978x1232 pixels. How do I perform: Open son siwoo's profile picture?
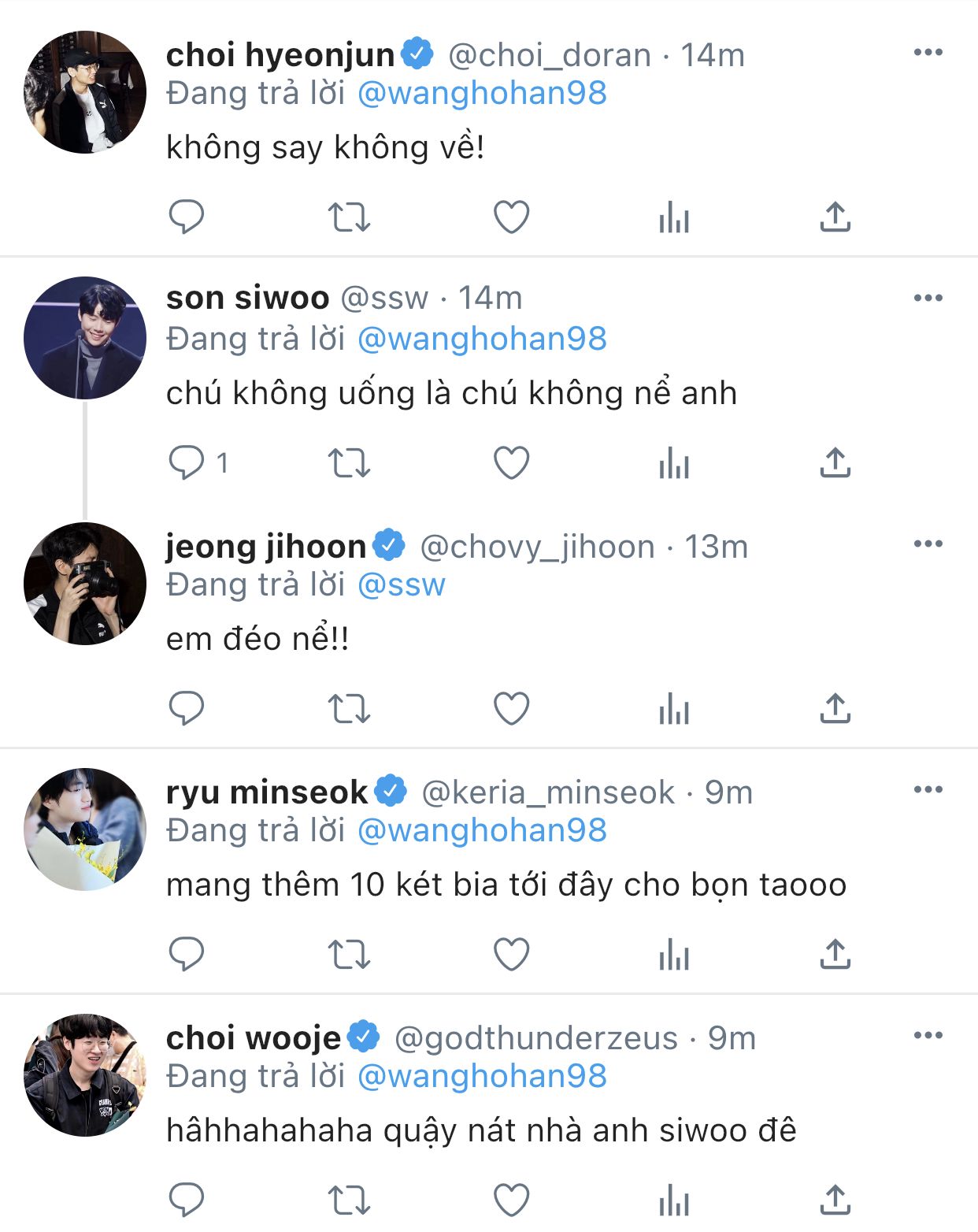click(x=85, y=338)
